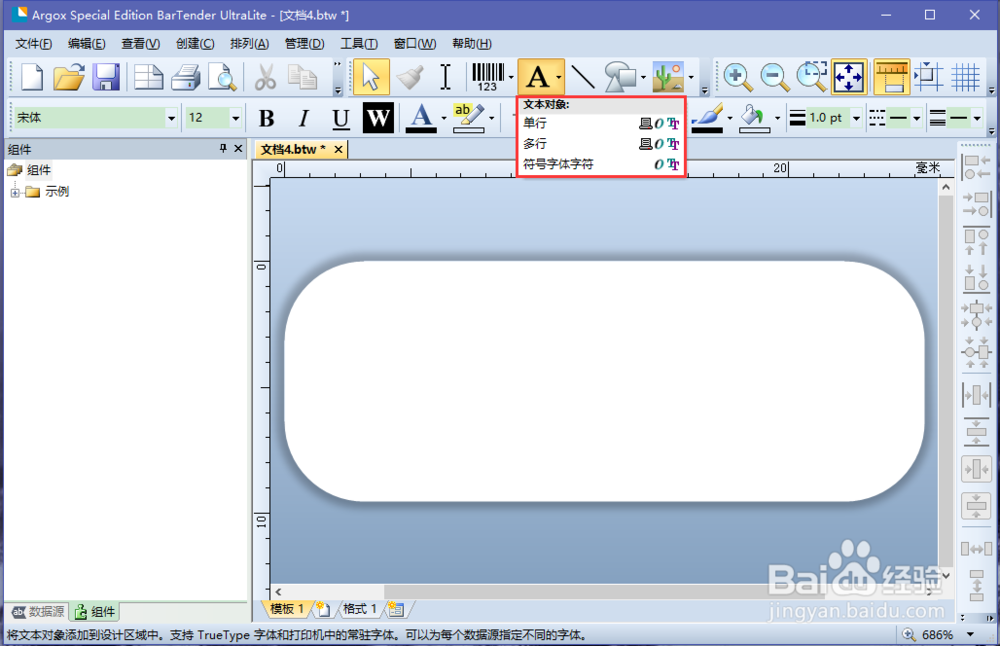Open the 查看(V) menu

(x=140, y=43)
